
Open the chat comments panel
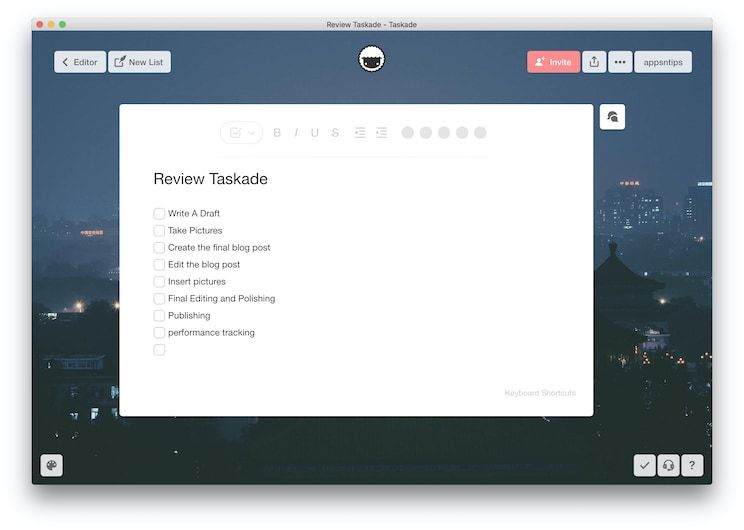[x=612, y=117]
